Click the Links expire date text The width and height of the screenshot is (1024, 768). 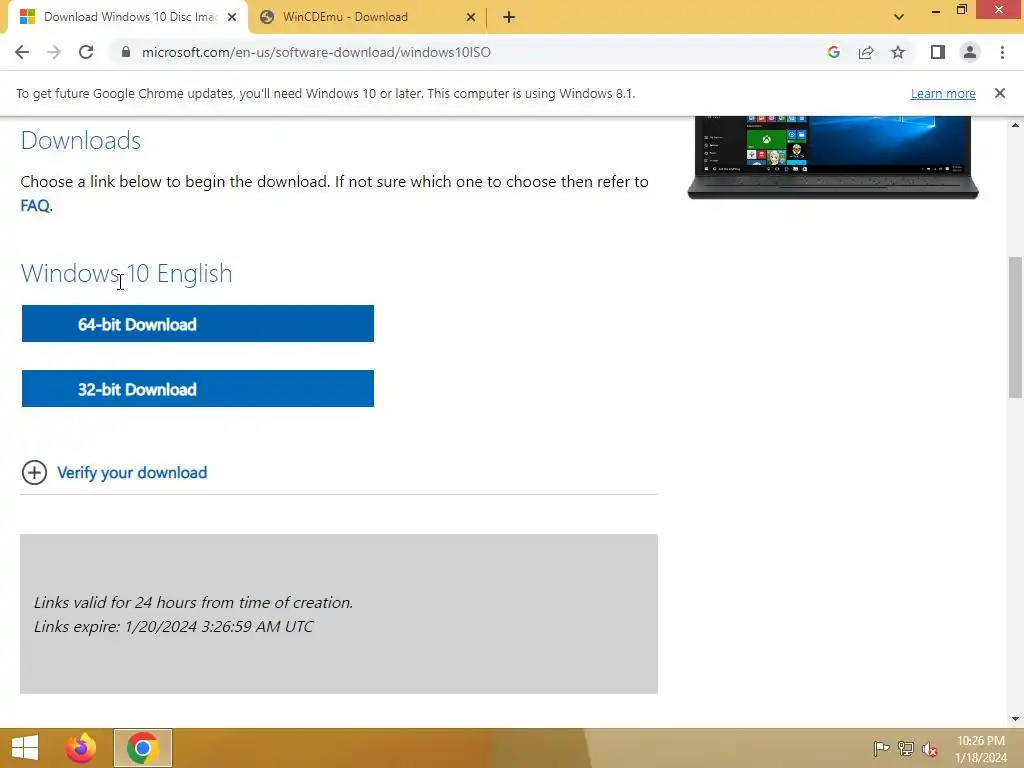pyautogui.click(x=174, y=626)
